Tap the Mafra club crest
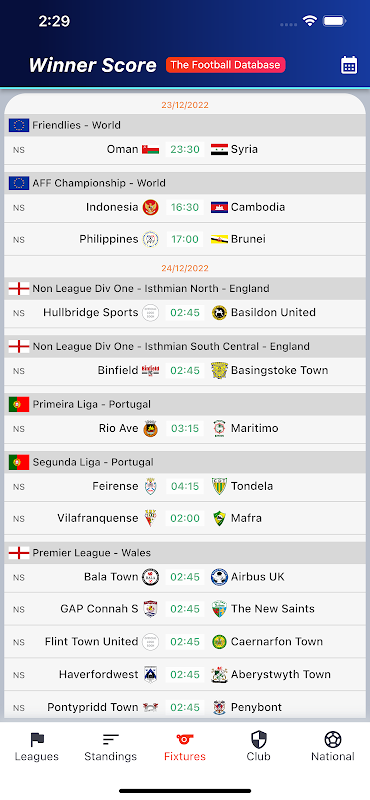 coord(219,518)
